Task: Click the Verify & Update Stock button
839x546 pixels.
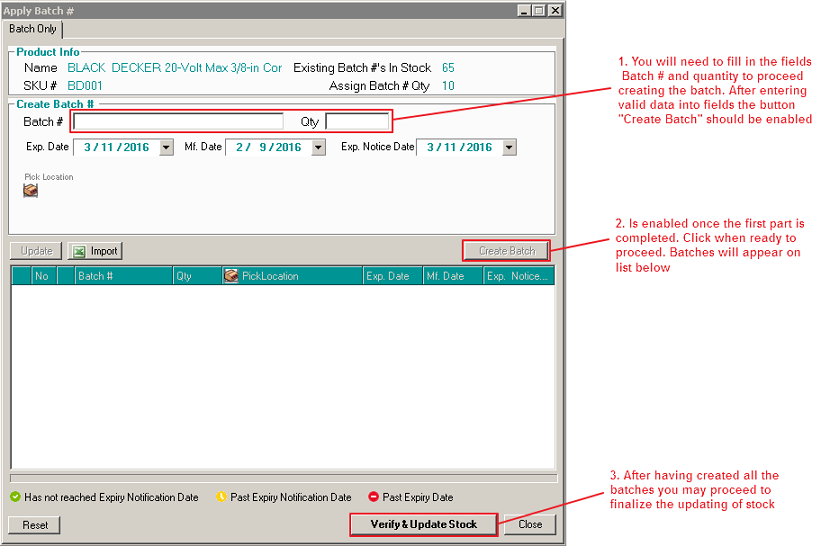Action: click(423, 524)
